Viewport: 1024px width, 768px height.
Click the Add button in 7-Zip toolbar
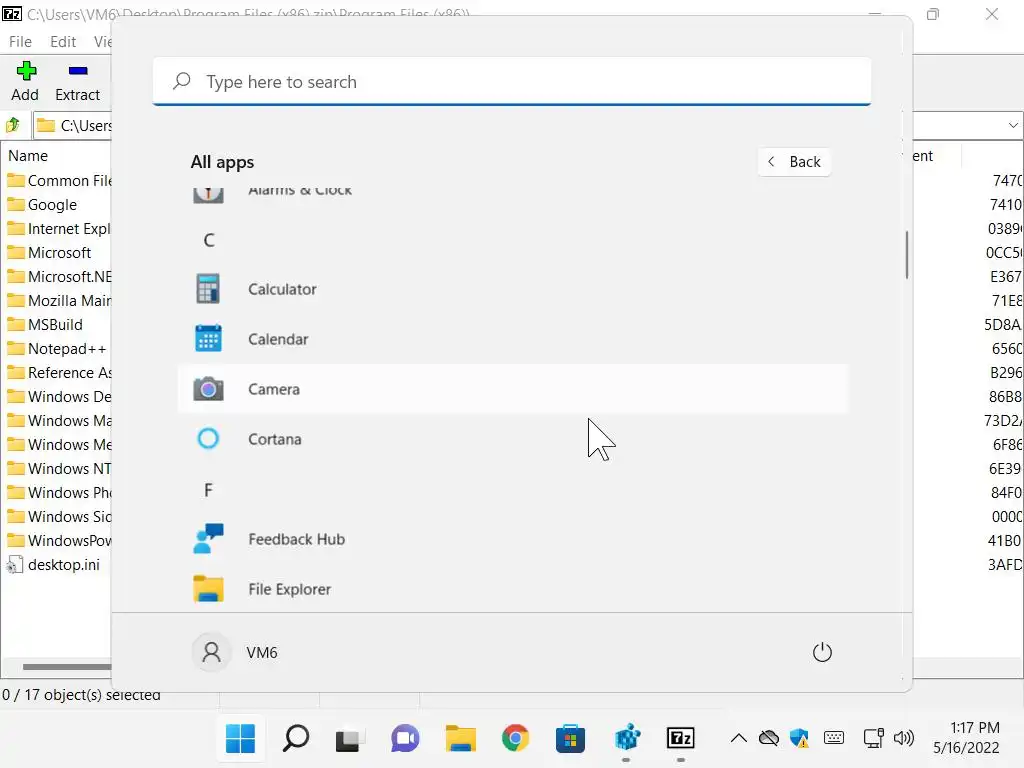[x=25, y=82]
